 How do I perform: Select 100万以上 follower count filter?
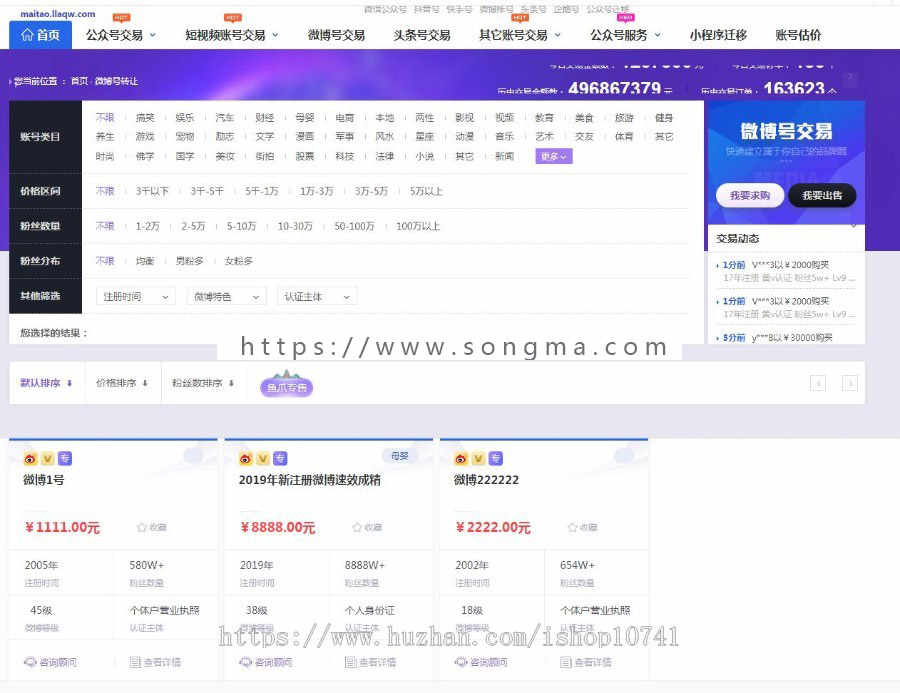pos(418,226)
